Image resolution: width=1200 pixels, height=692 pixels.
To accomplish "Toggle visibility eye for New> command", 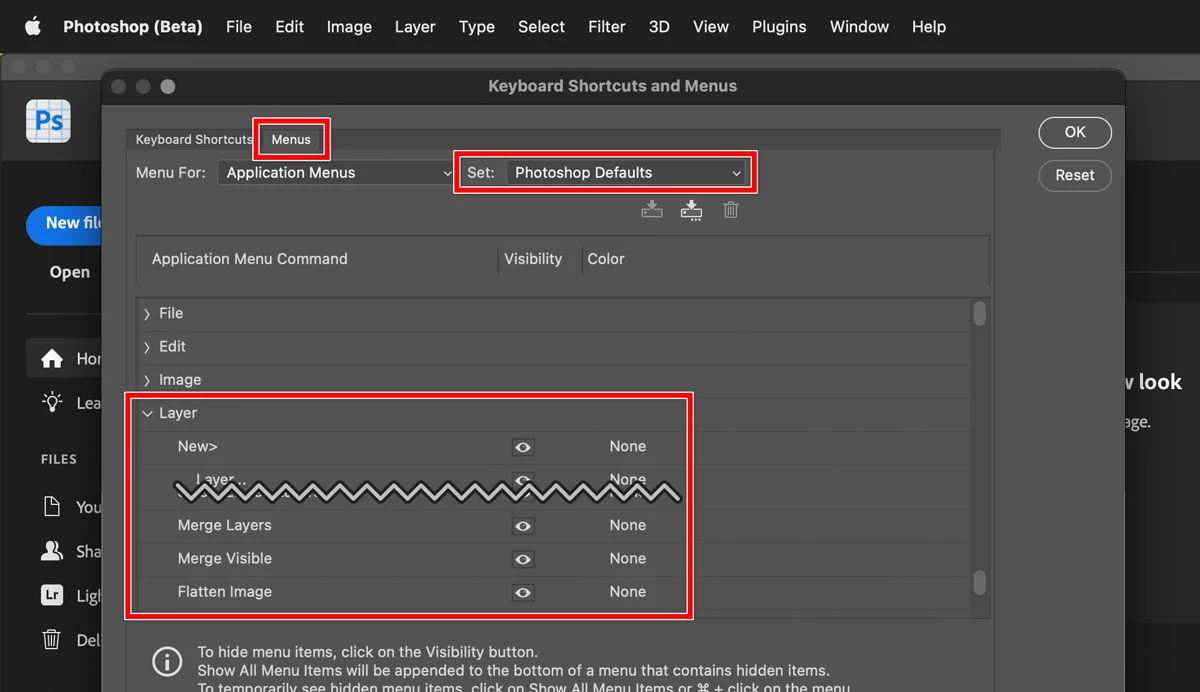I will coord(522,447).
